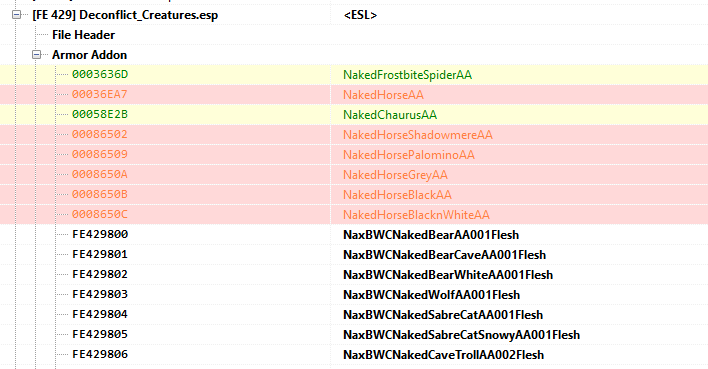This screenshot has width=708, height=369.
Task: Click the NakedHorseGreyAA editor ID
Action: coord(395,175)
